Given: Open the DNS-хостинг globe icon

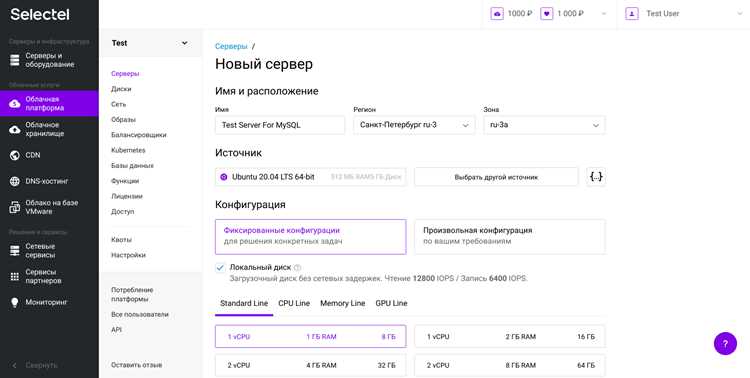Looking at the screenshot, I should (x=15, y=181).
